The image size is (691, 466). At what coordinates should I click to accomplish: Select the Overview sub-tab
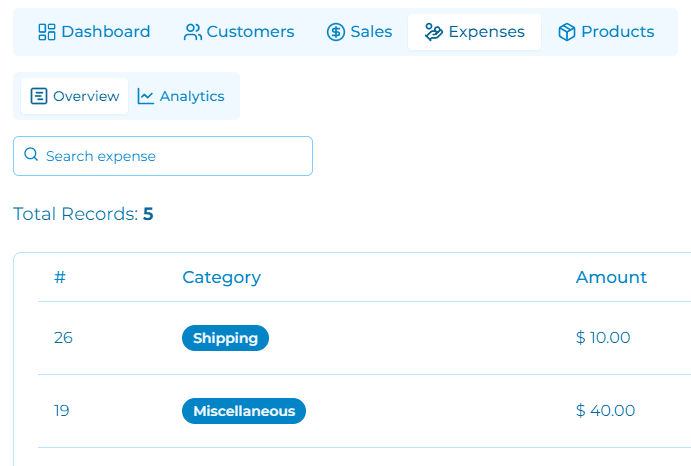[x=74, y=96]
